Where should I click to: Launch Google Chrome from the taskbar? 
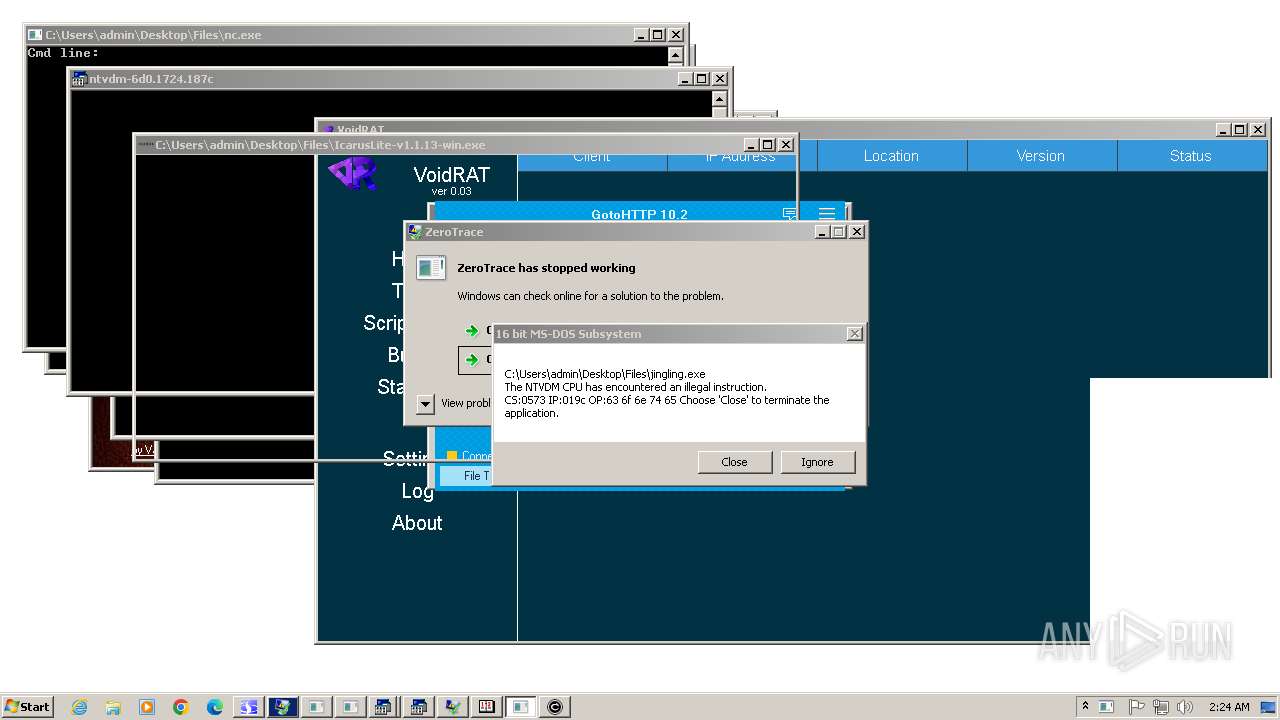pyautogui.click(x=181, y=707)
